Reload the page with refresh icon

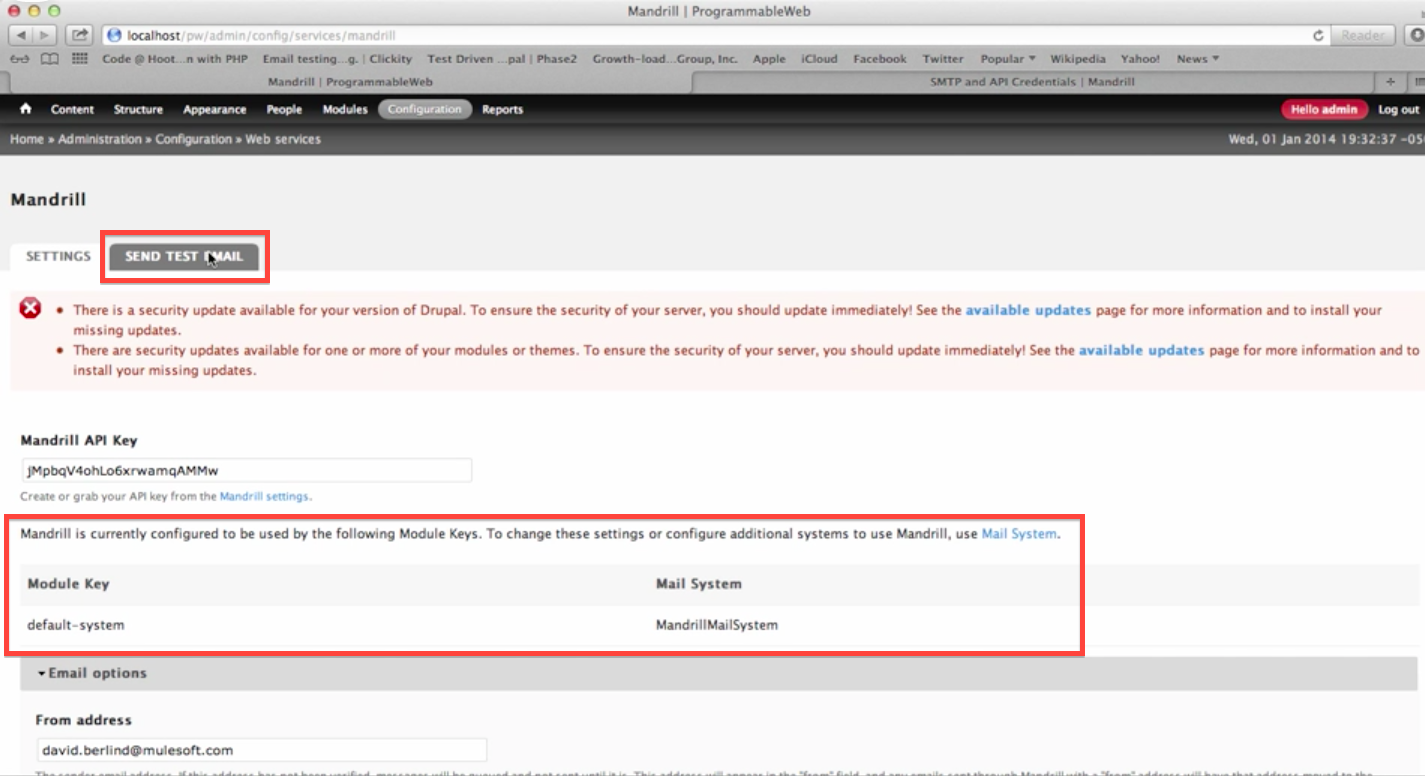tap(1319, 35)
